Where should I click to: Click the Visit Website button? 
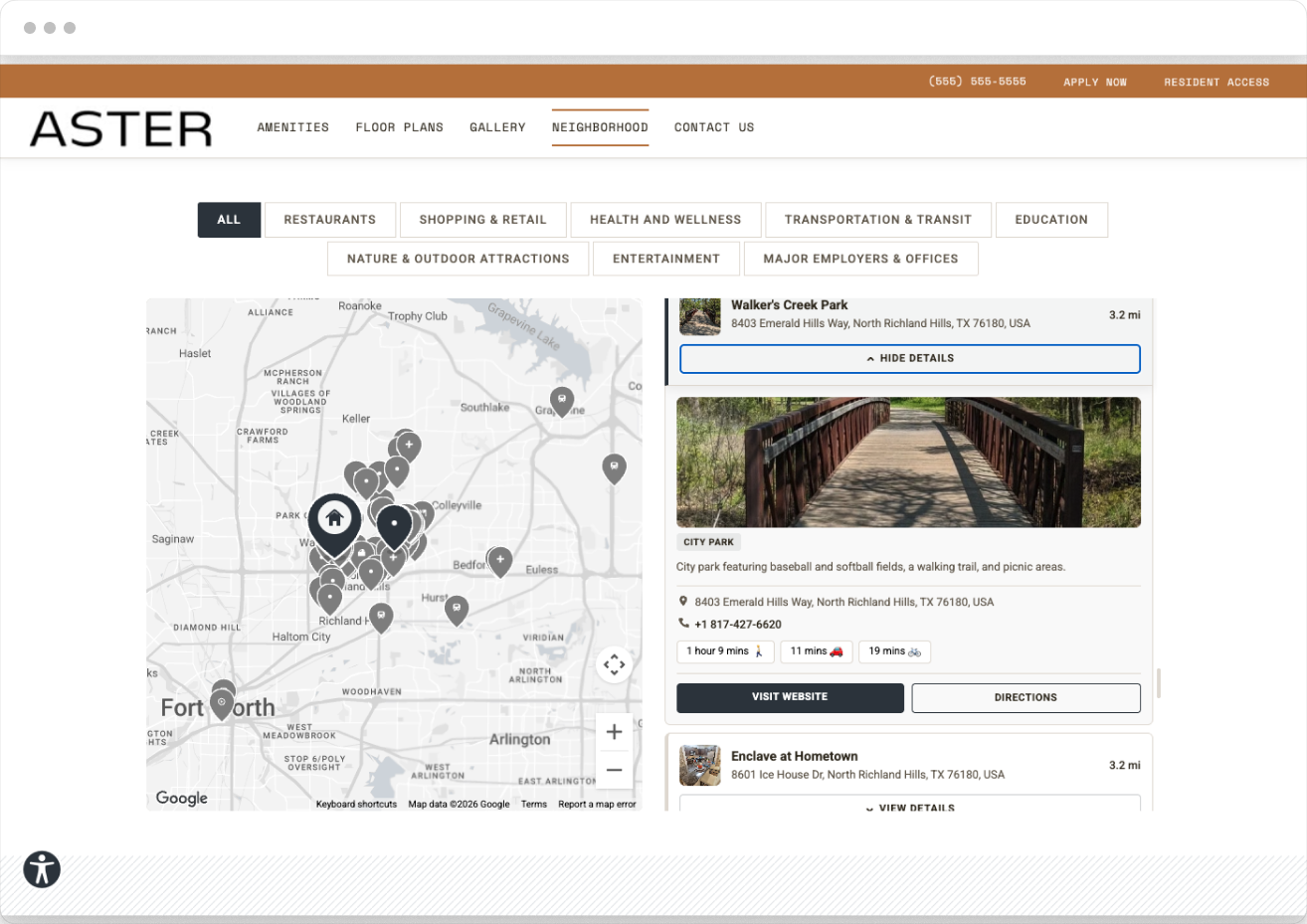pyautogui.click(x=791, y=697)
